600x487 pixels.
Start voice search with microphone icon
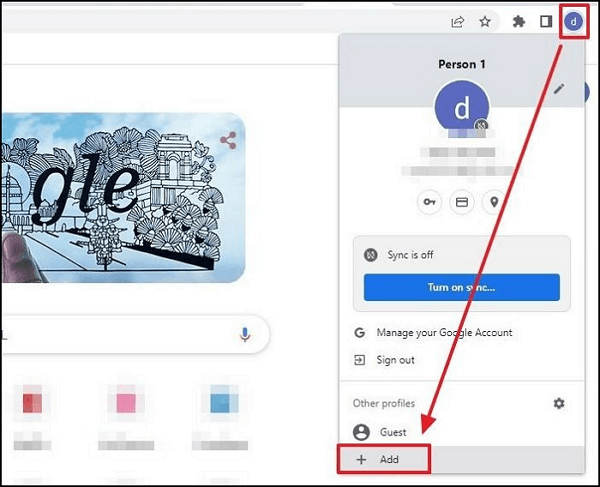[245, 334]
